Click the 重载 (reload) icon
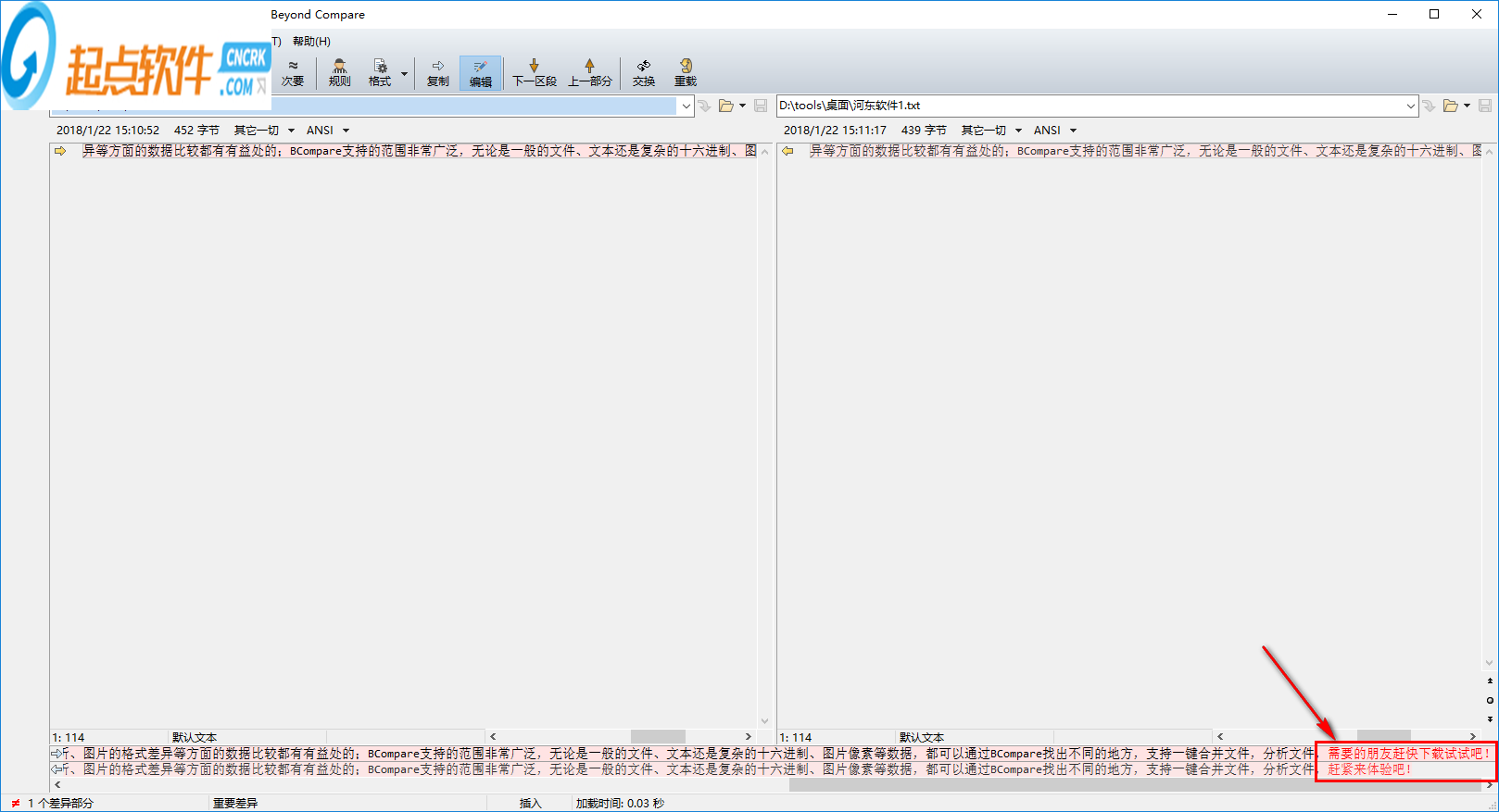1499x812 pixels. click(x=686, y=73)
